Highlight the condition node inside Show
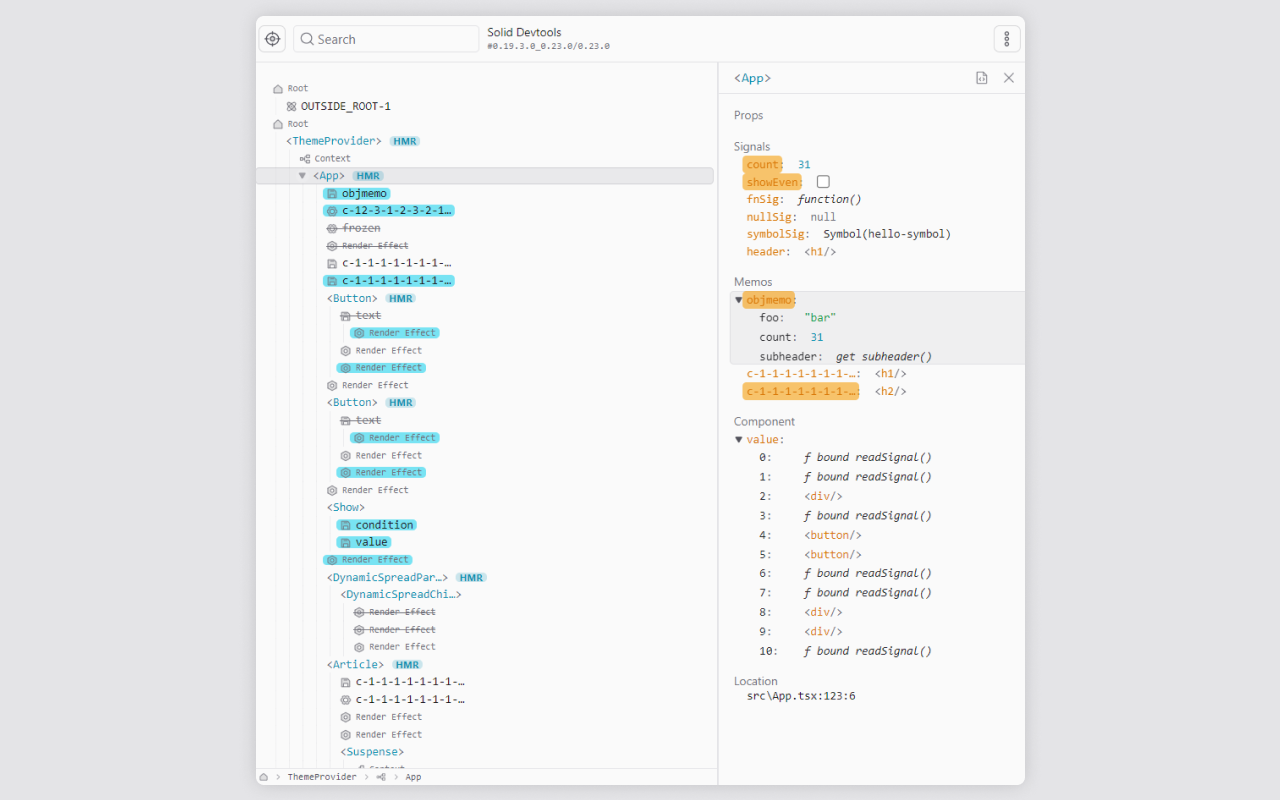The height and width of the screenshot is (800, 1280). tap(383, 524)
